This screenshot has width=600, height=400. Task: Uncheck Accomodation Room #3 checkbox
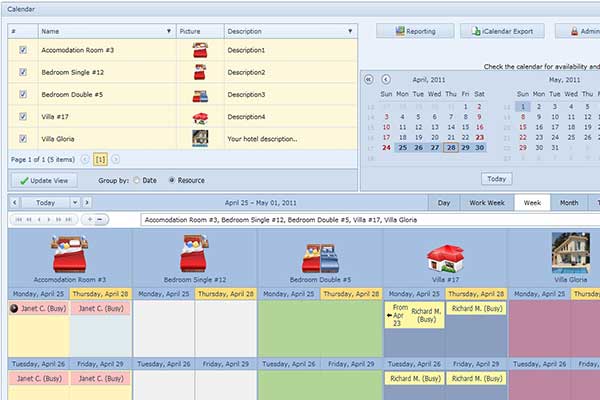[23, 50]
